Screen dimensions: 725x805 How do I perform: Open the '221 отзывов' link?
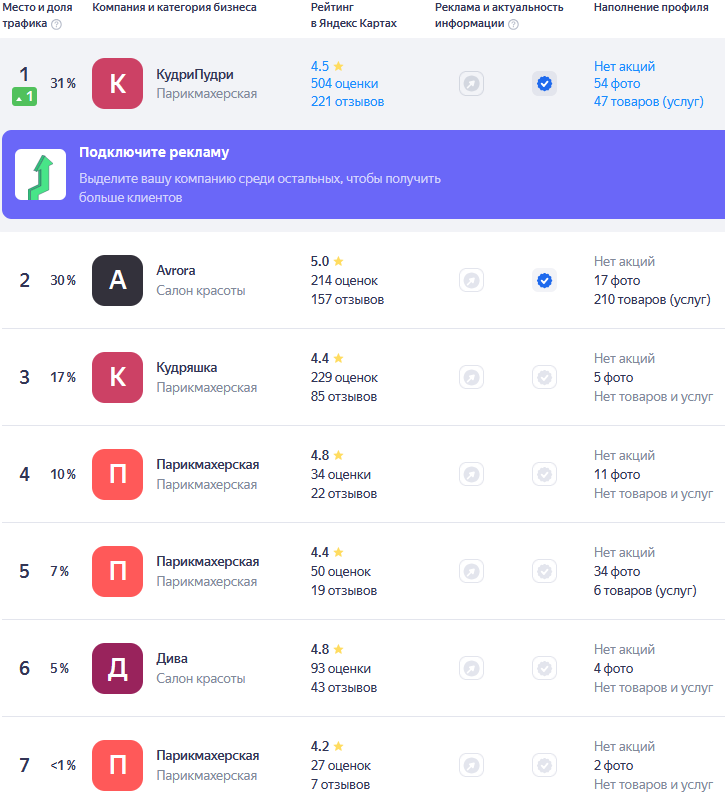click(347, 101)
